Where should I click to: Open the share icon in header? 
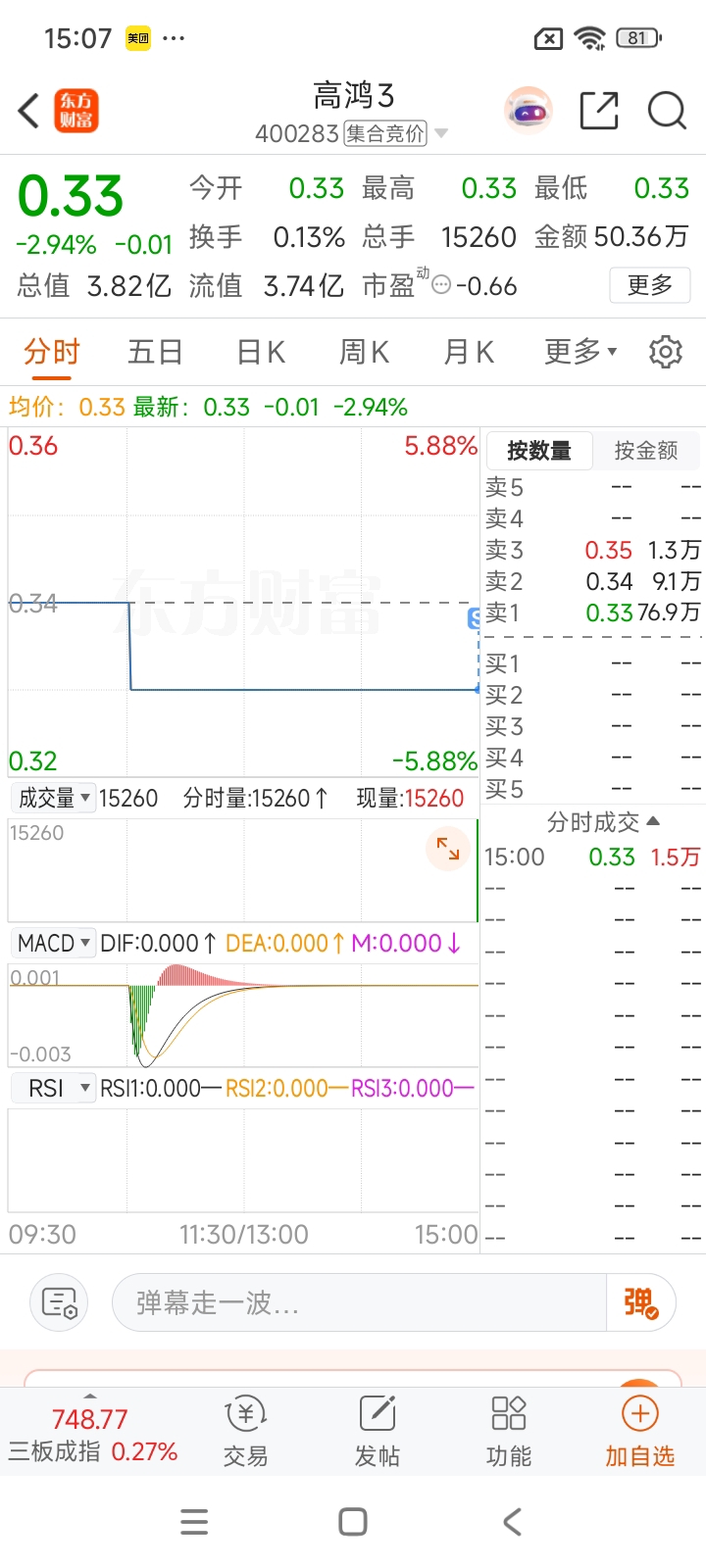click(599, 111)
